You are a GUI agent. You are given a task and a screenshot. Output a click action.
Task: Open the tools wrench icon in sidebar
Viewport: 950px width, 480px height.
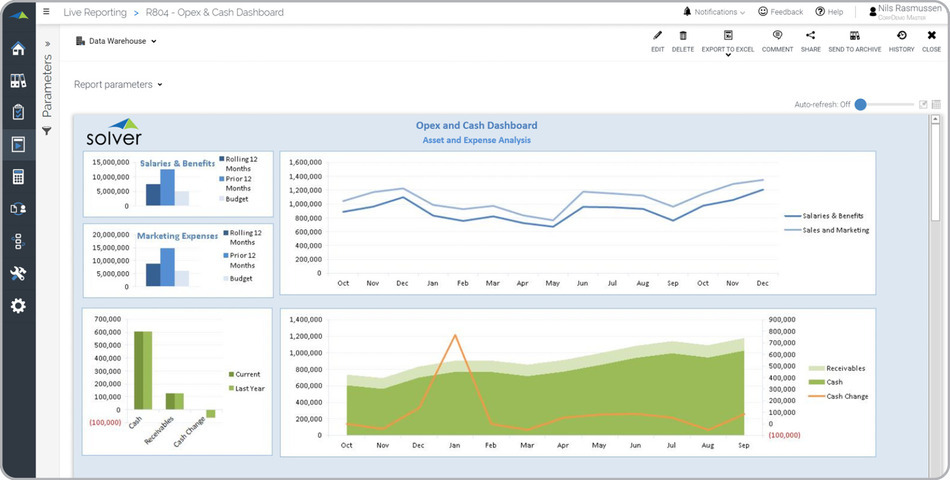pyautogui.click(x=18, y=273)
